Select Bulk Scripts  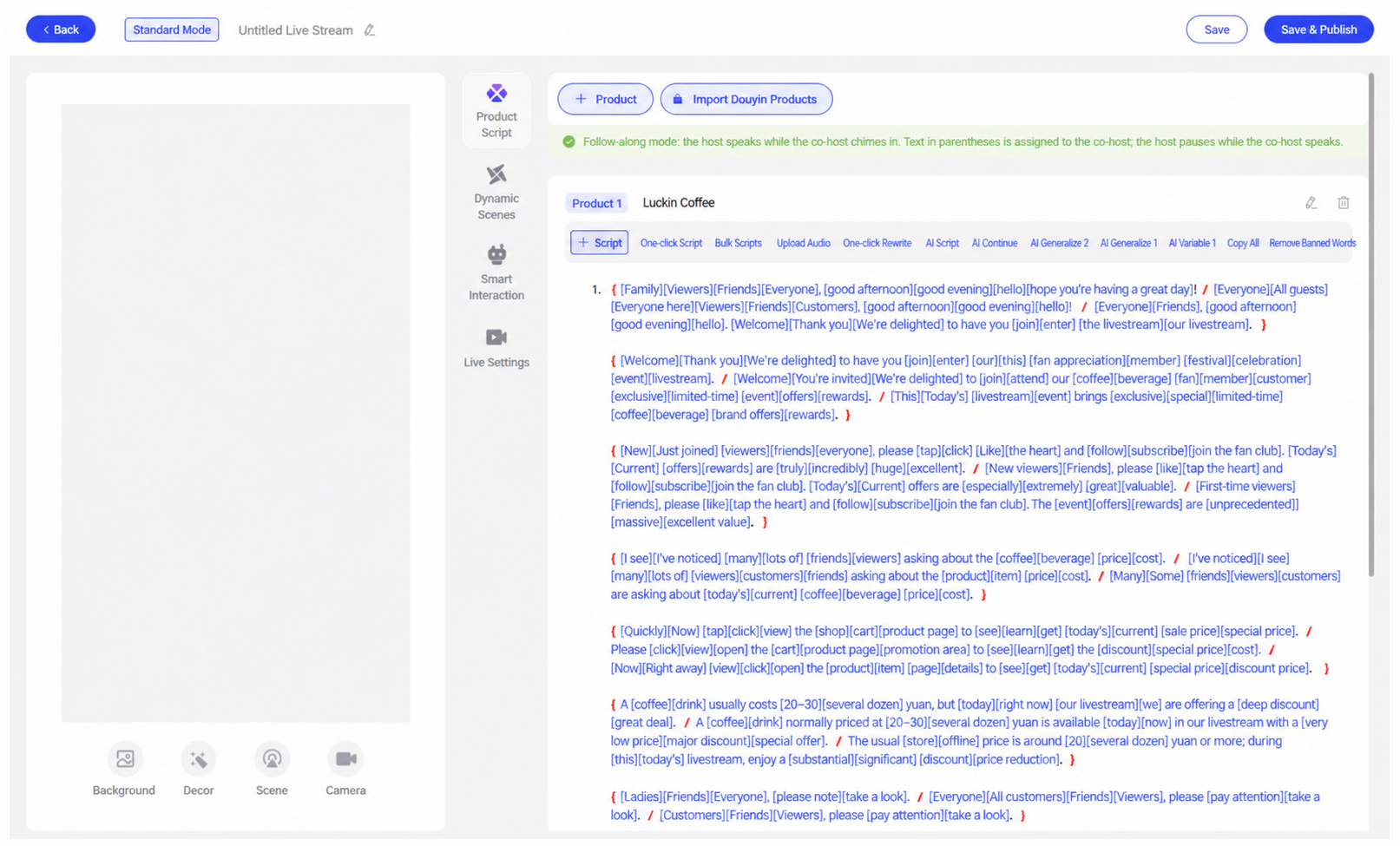[738, 243]
